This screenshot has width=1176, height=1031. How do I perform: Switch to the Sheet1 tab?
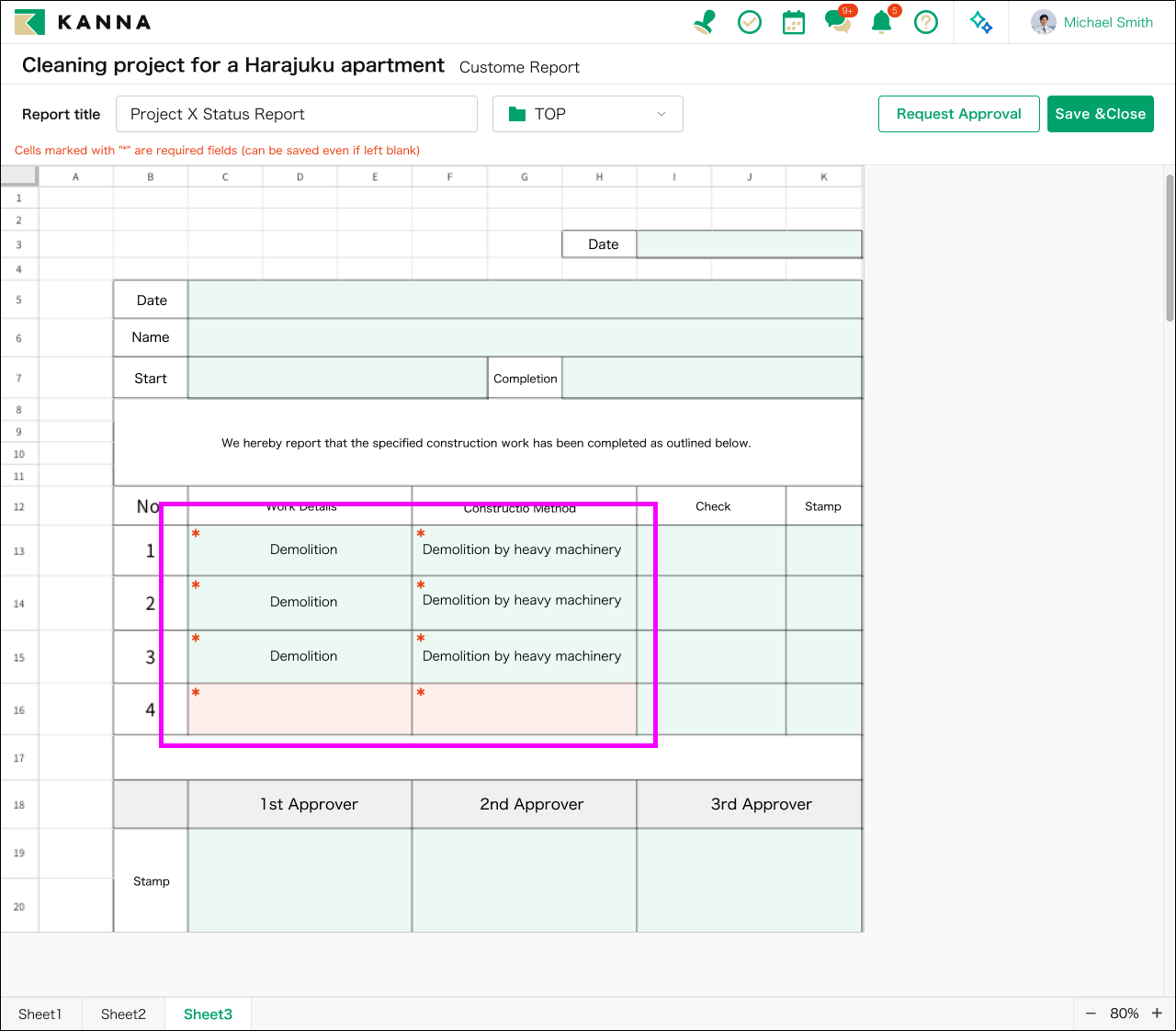40,1014
